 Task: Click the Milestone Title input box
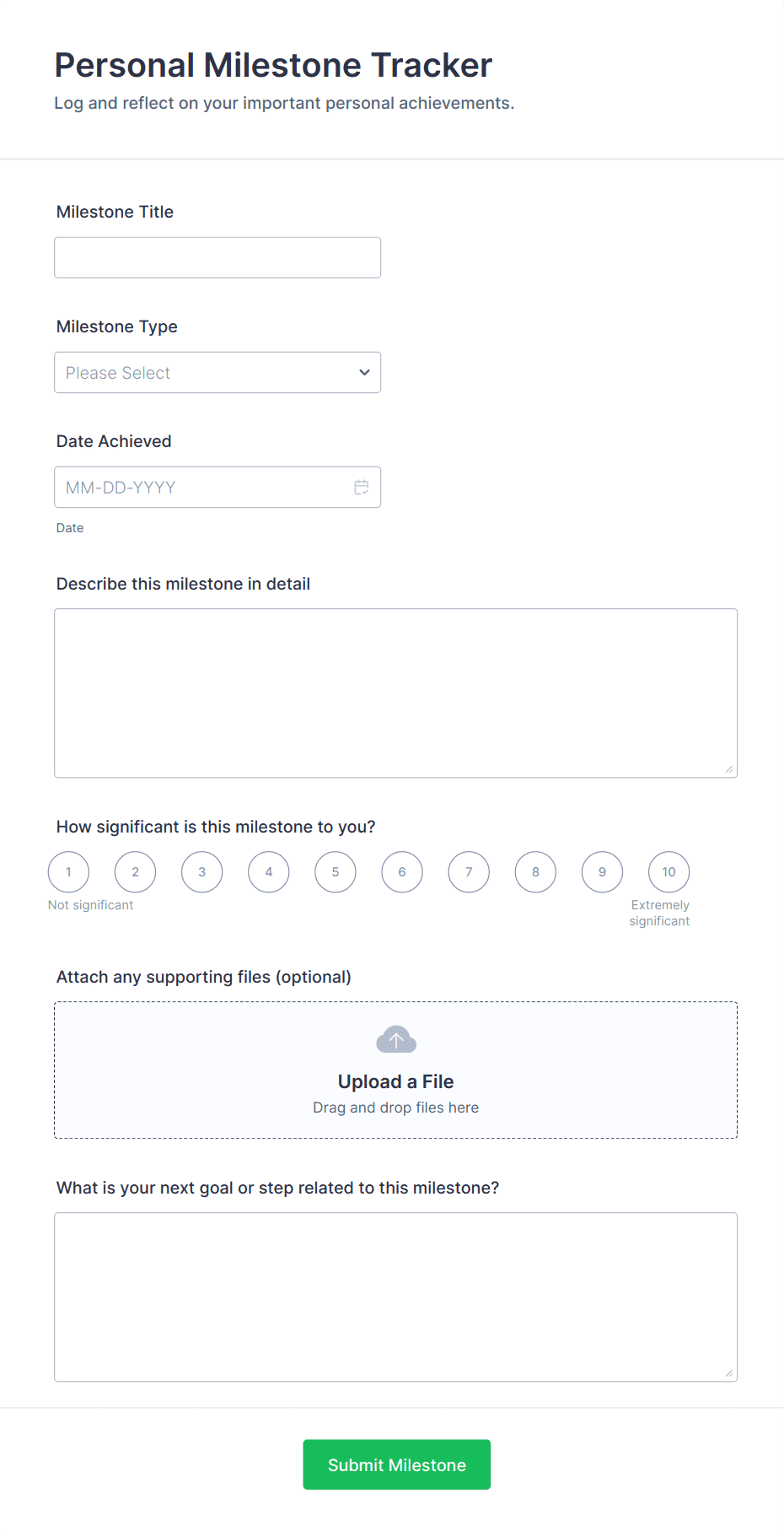coord(217,256)
